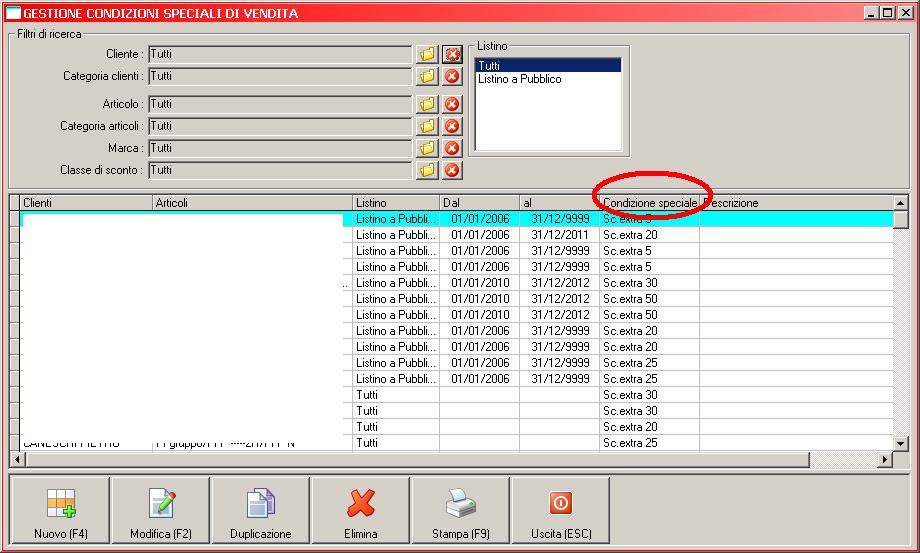Select the 'Sc.extra 20' cell dated 31/12/2011

point(649,235)
